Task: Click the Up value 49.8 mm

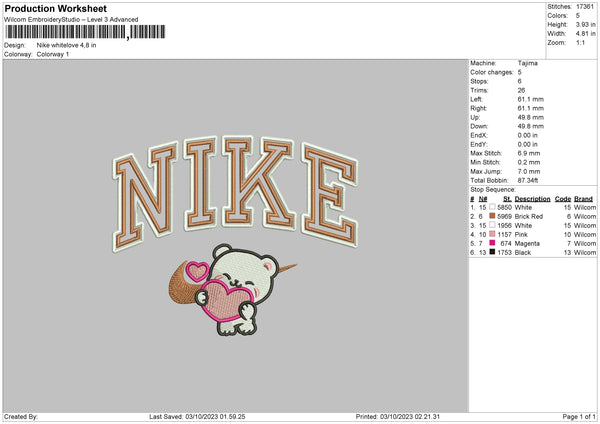Action: [531, 117]
